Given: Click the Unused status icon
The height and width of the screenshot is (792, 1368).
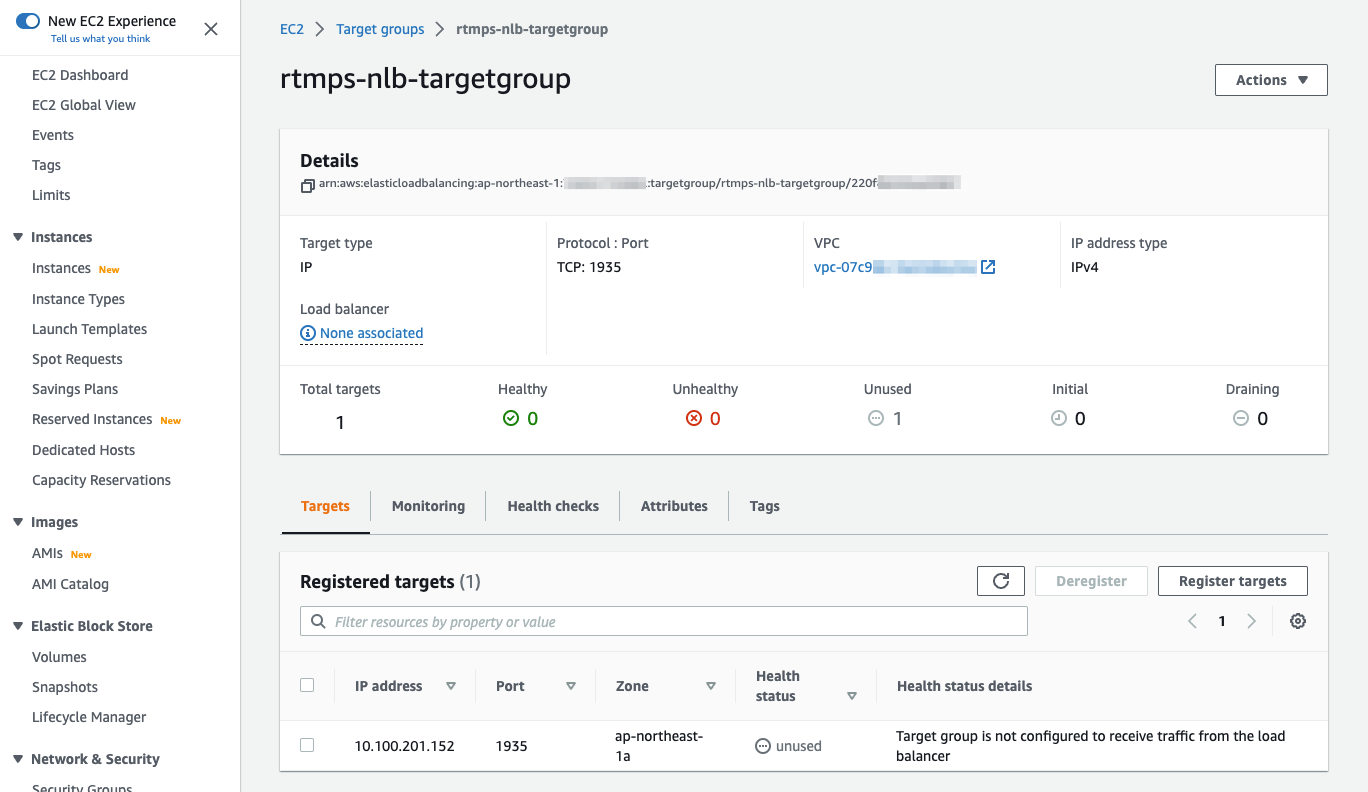Looking at the screenshot, I should click(x=876, y=419).
